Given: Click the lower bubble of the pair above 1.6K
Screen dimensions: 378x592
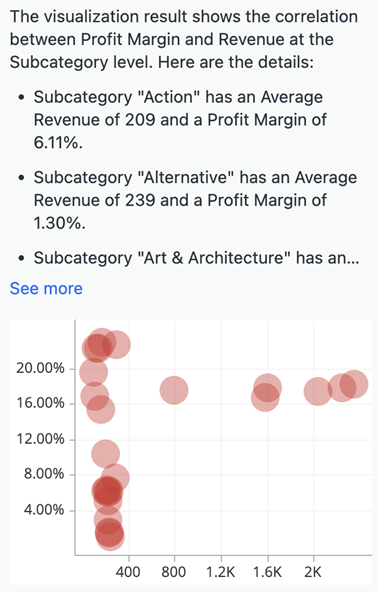Looking at the screenshot, I should [265, 397].
